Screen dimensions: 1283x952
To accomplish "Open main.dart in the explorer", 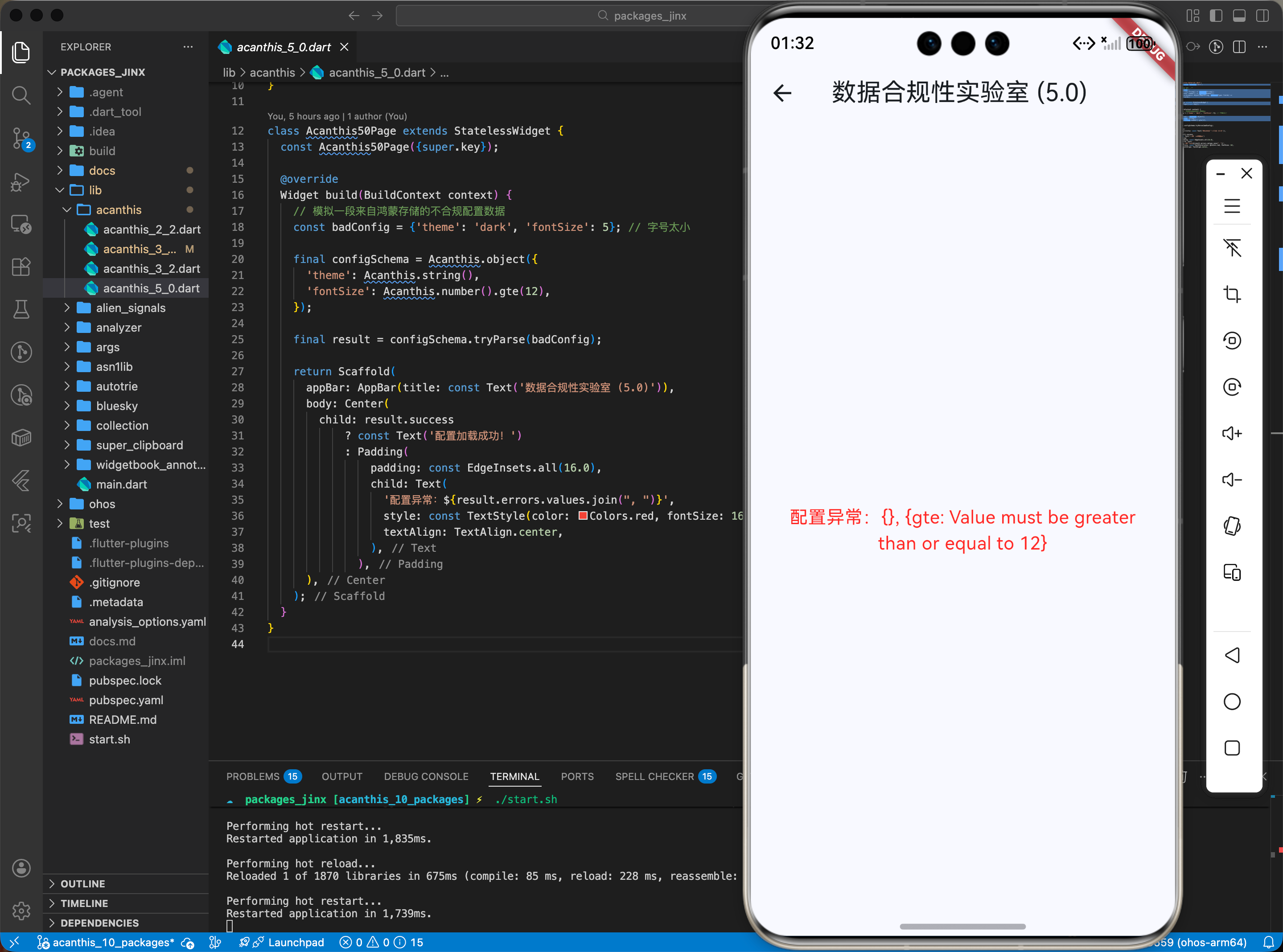I will 121,484.
